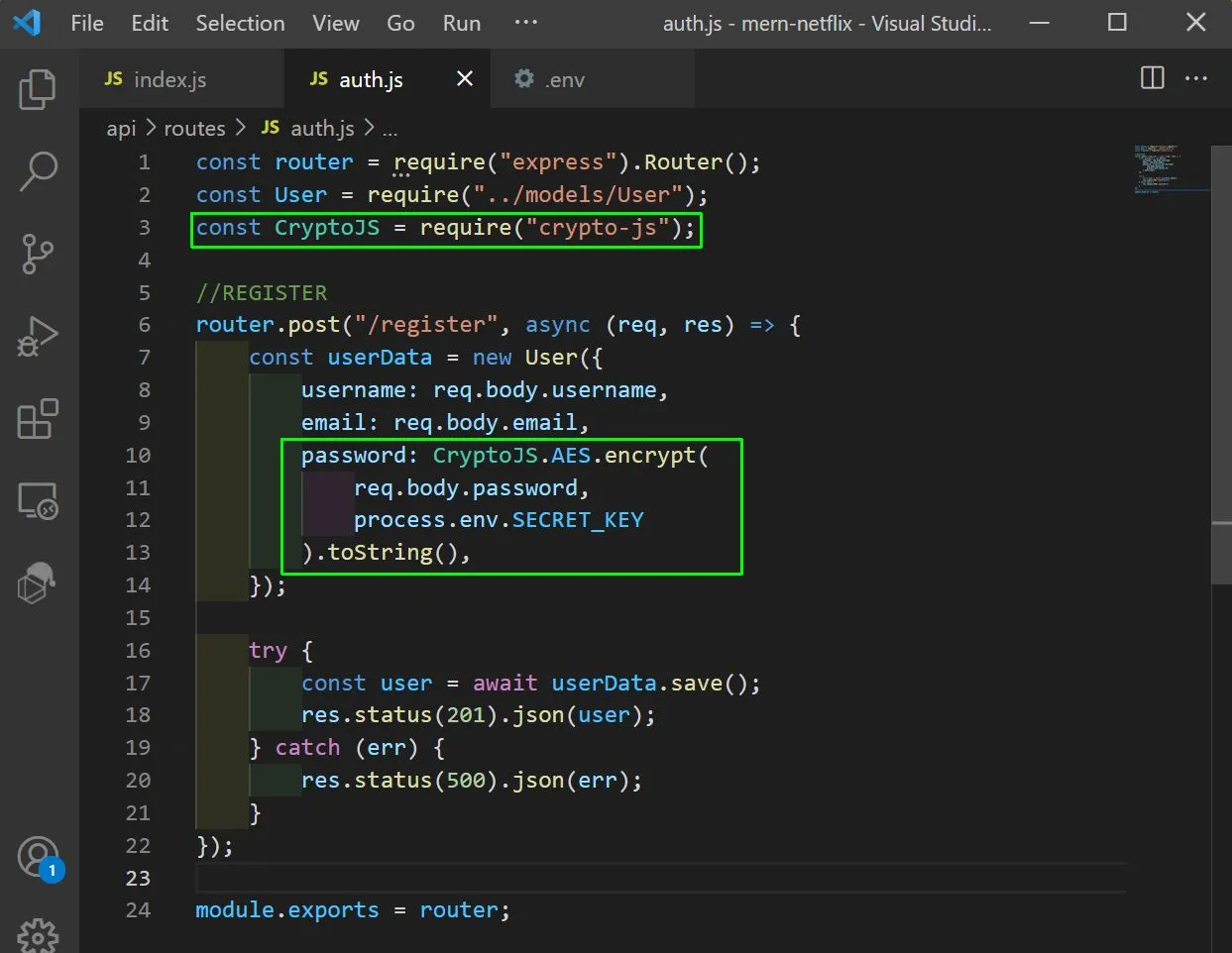The height and width of the screenshot is (953, 1232).
Task: Click the routes breadcrumb folder
Action: coord(194,129)
